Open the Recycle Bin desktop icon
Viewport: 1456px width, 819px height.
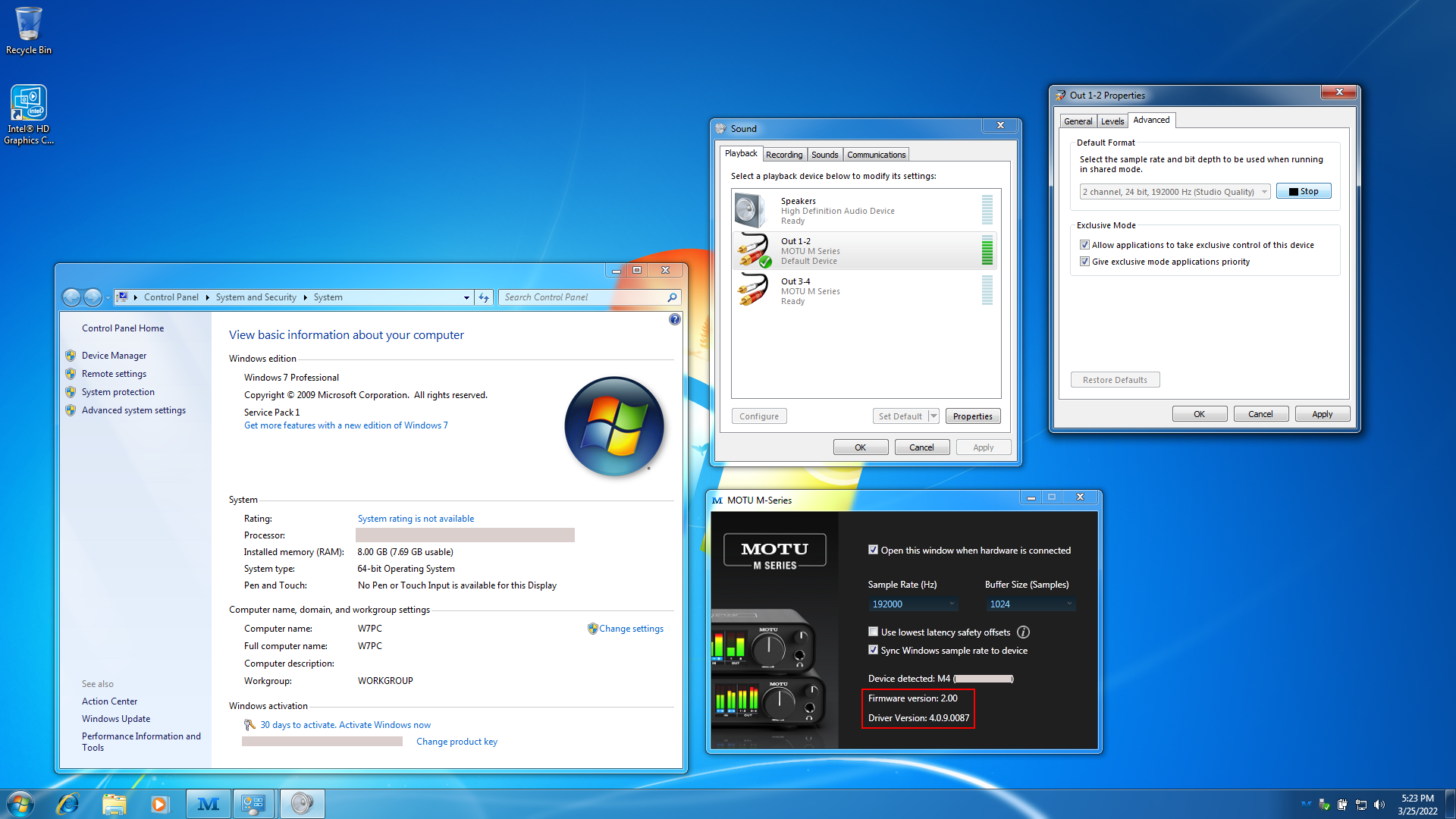(29, 30)
